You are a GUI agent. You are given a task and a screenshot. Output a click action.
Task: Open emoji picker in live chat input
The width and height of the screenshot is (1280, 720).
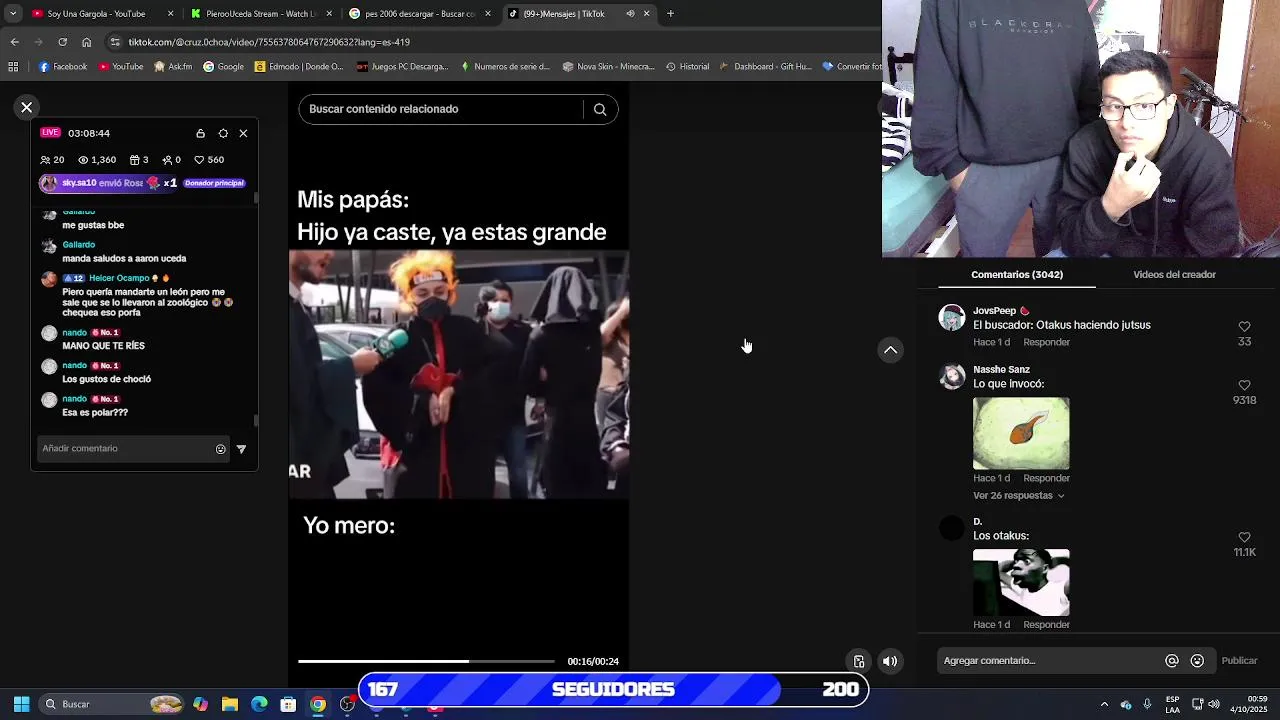pos(221,449)
